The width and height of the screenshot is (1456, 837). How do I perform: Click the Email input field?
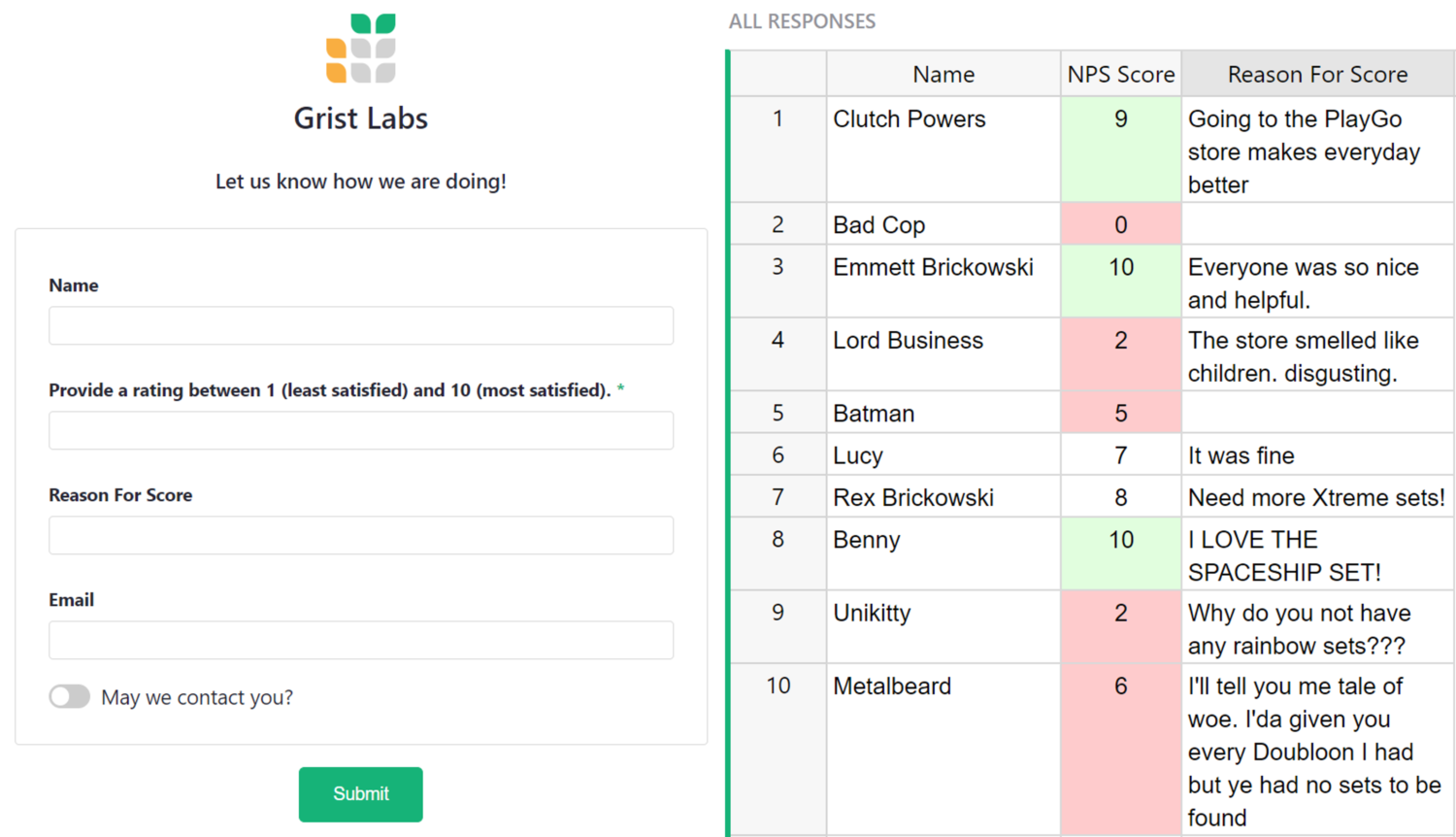(360, 640)
